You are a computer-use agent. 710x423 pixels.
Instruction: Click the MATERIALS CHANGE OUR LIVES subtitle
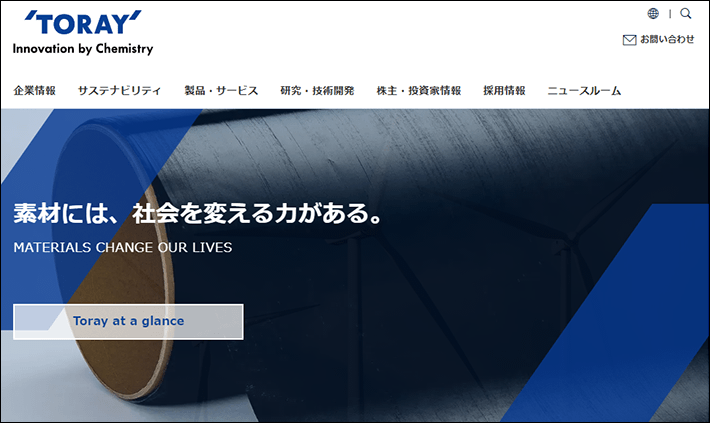[123, 247]
